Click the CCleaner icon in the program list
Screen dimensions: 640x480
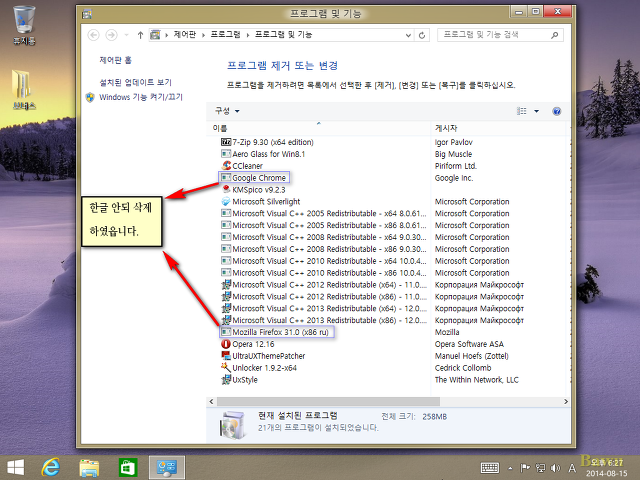(x=226, y=166)
